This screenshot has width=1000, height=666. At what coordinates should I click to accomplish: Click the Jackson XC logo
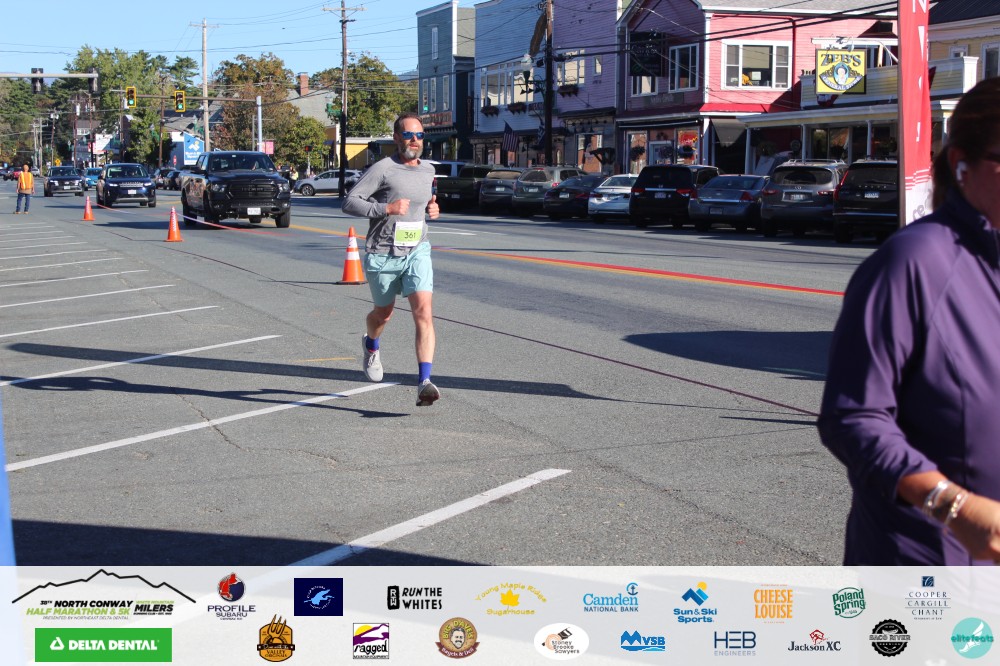[814, 641]
